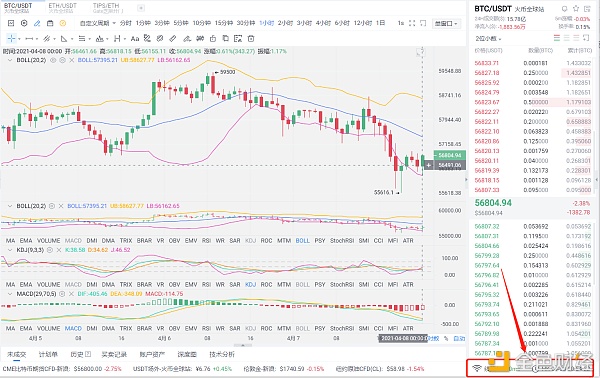600x378 pixels.
Task: Expand the Fibonacci lines tool arrow
Action: (x=90, y=39)
